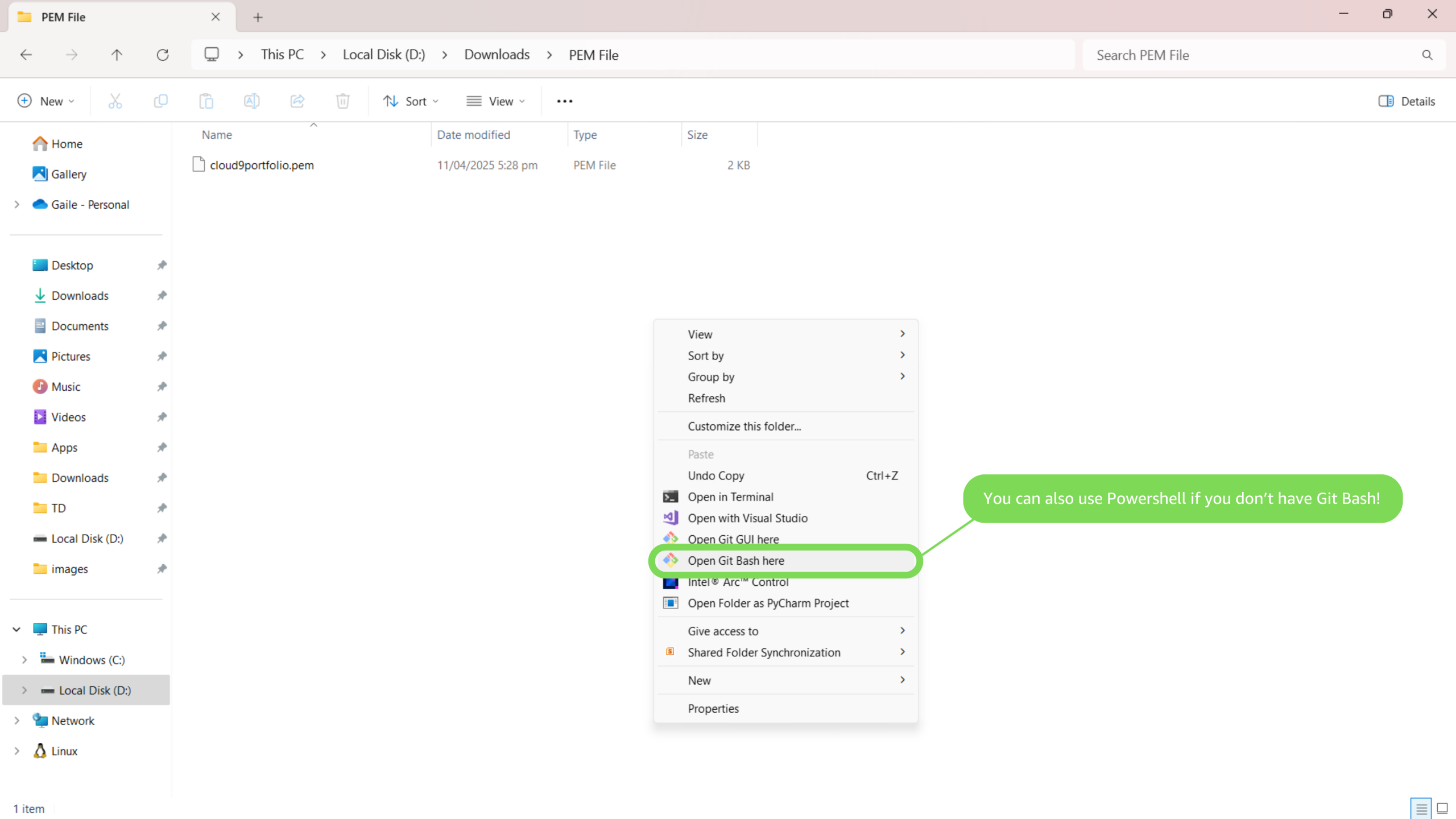Click Downloads in the address breadcrumb
Viewport: 1456px width, 819px height.
pyautogui.click(x=497, y=55)
